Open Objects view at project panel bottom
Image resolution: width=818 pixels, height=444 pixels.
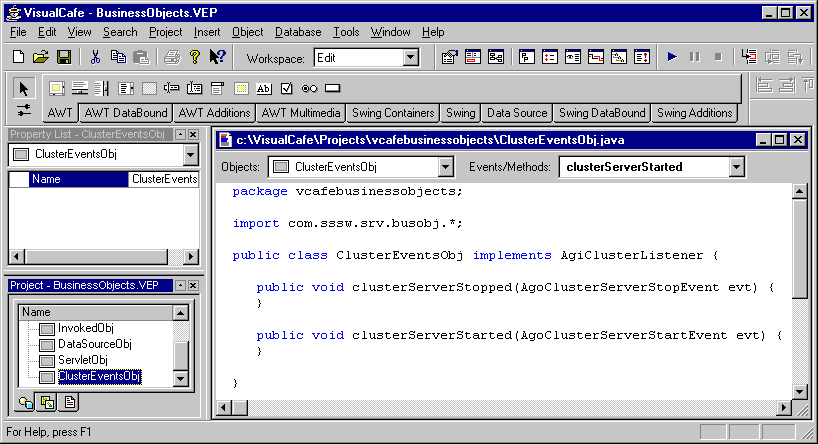pos(26,403)
